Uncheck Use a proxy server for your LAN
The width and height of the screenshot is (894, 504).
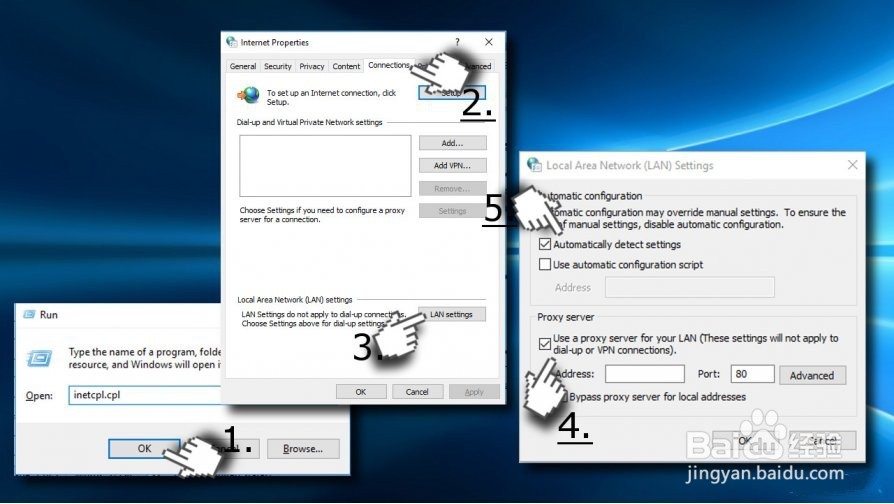(x=544, y=344)
